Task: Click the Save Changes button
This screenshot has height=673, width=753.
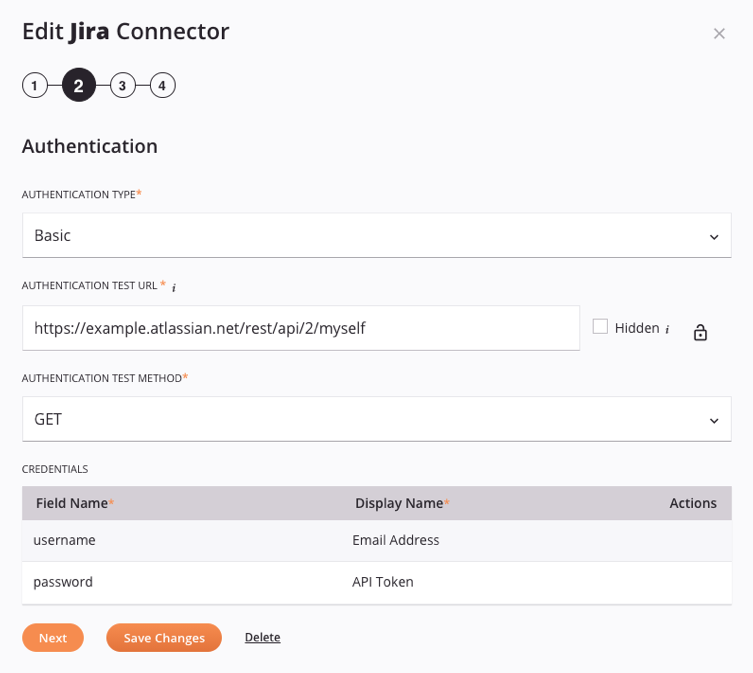Action: 164,638
